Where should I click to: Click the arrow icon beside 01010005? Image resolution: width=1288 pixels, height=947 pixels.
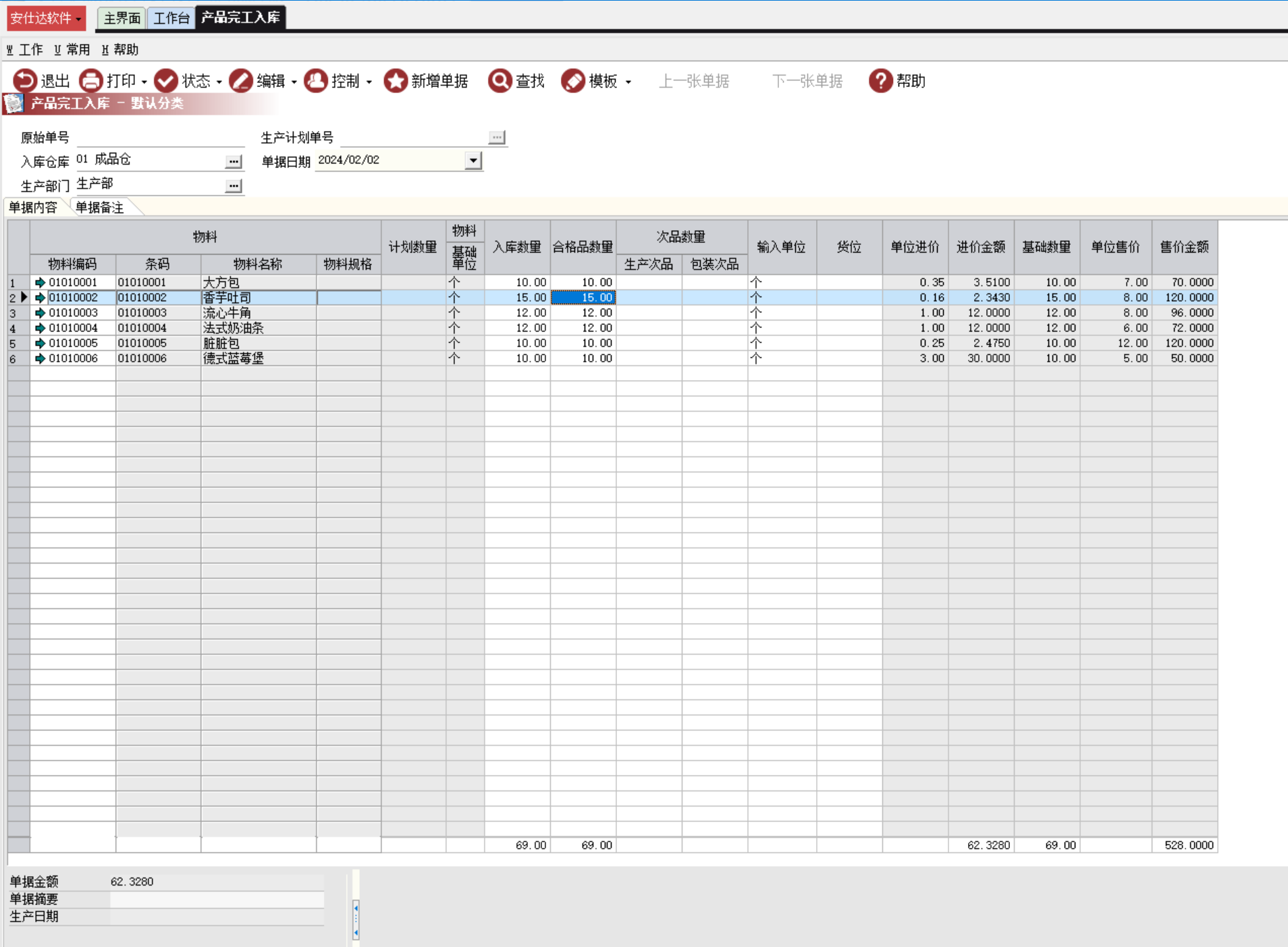click(40, 343)
